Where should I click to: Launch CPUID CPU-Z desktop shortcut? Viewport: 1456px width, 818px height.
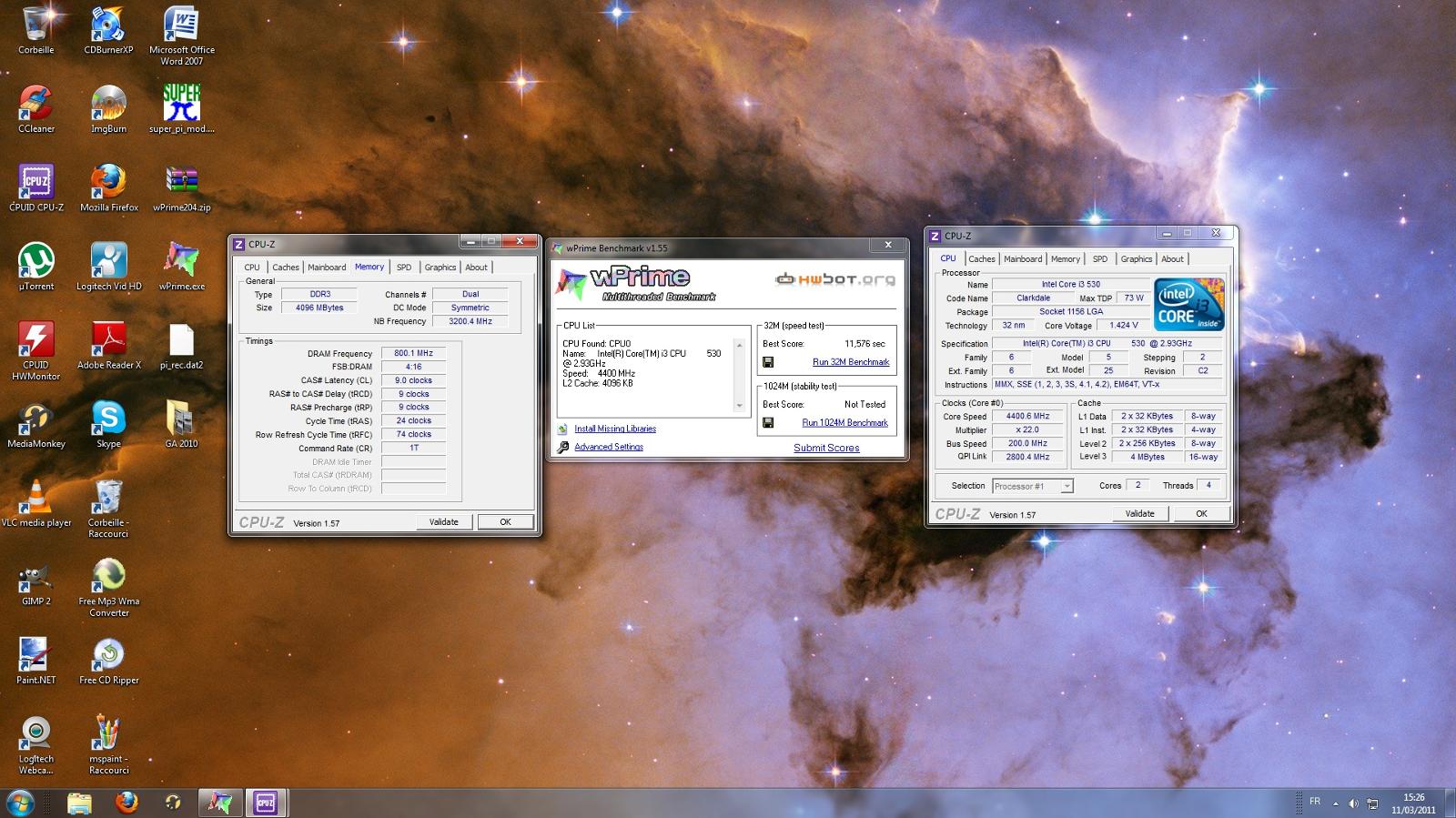(x=36, y=187)
